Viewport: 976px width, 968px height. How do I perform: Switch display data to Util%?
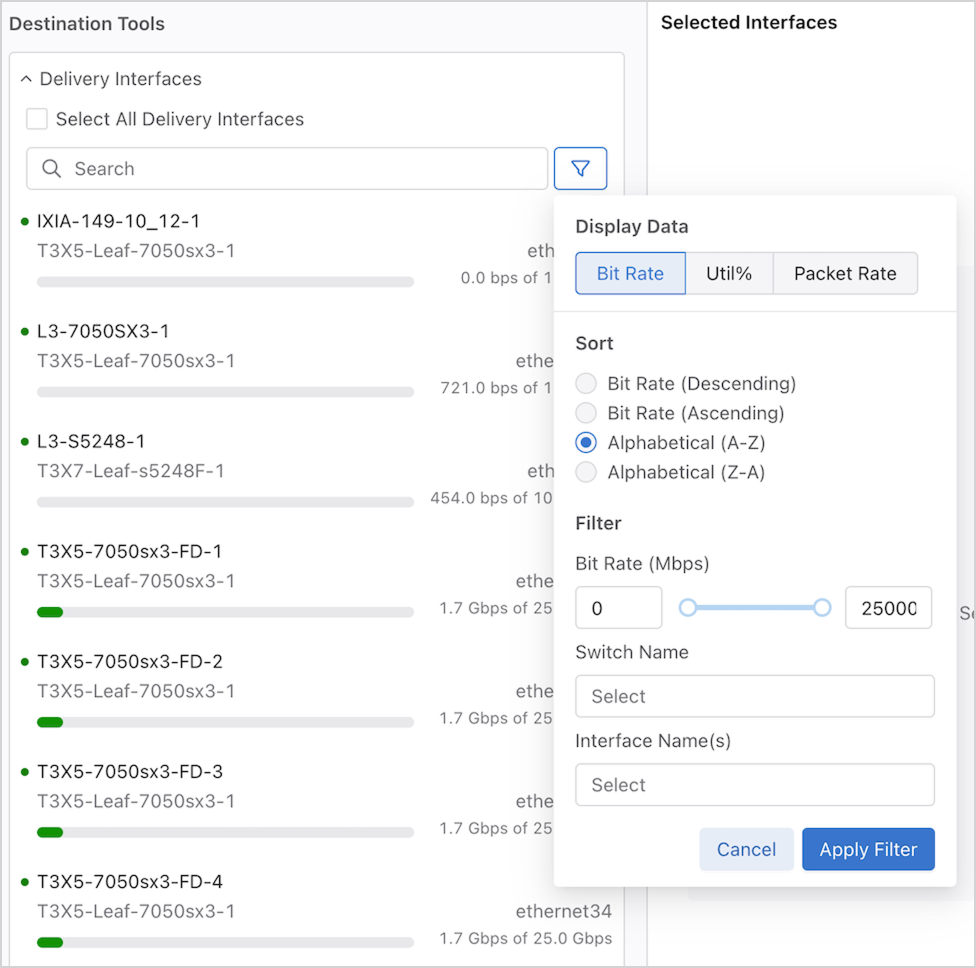click(729, 273)
